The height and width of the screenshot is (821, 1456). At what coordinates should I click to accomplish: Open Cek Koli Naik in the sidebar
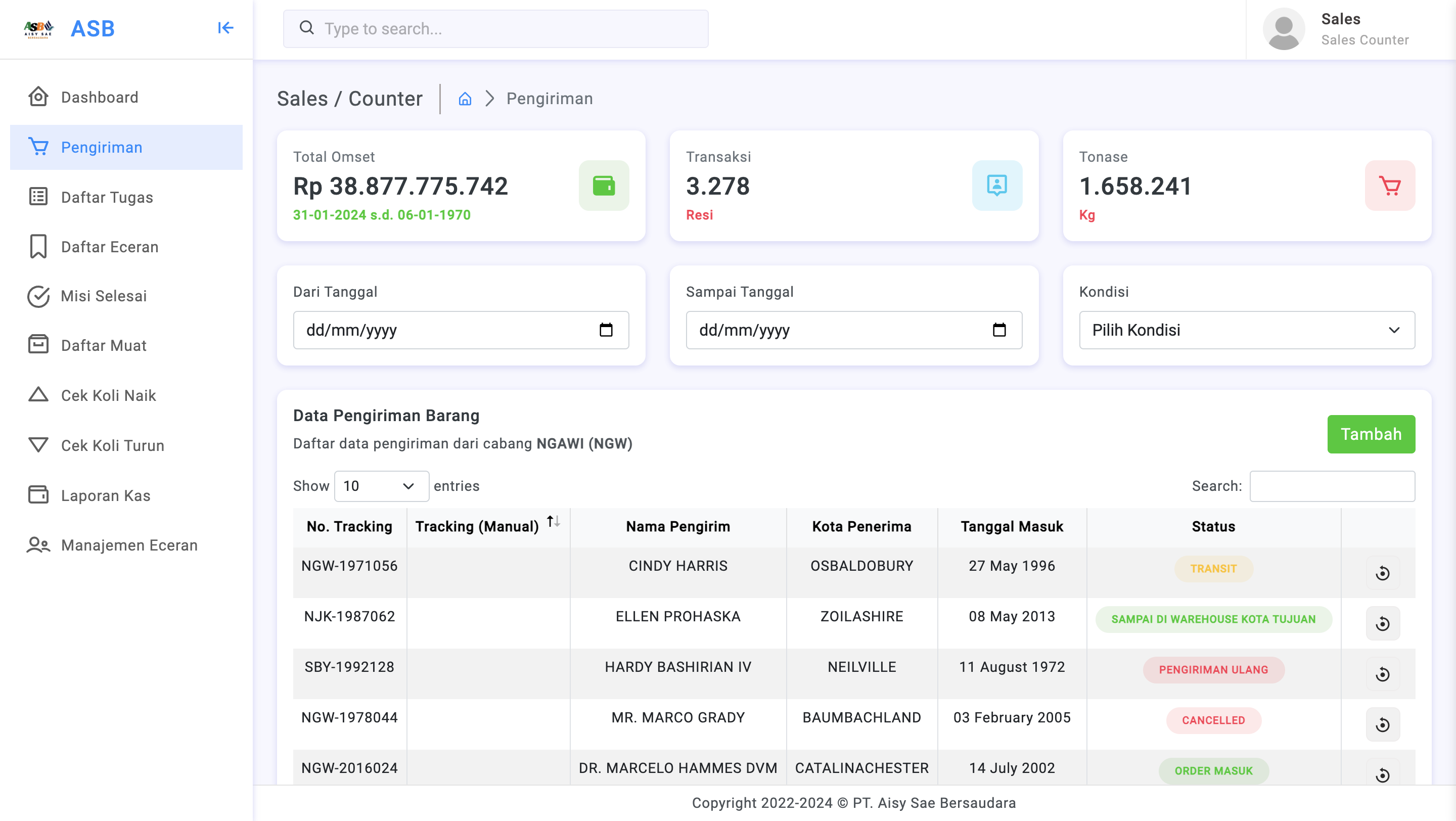point(108,395)
